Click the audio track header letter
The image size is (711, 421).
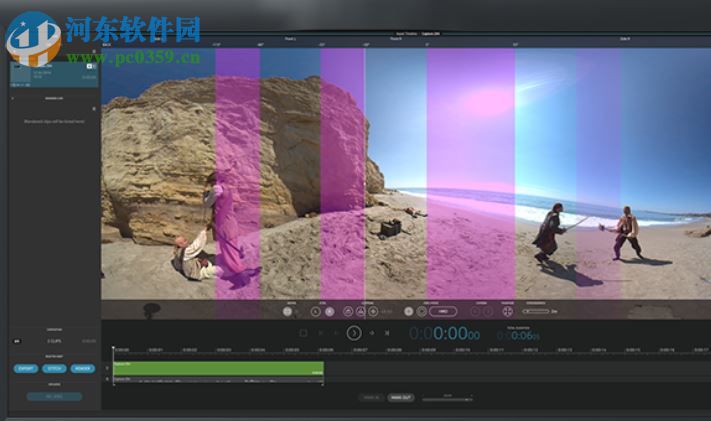pos(107,379)
